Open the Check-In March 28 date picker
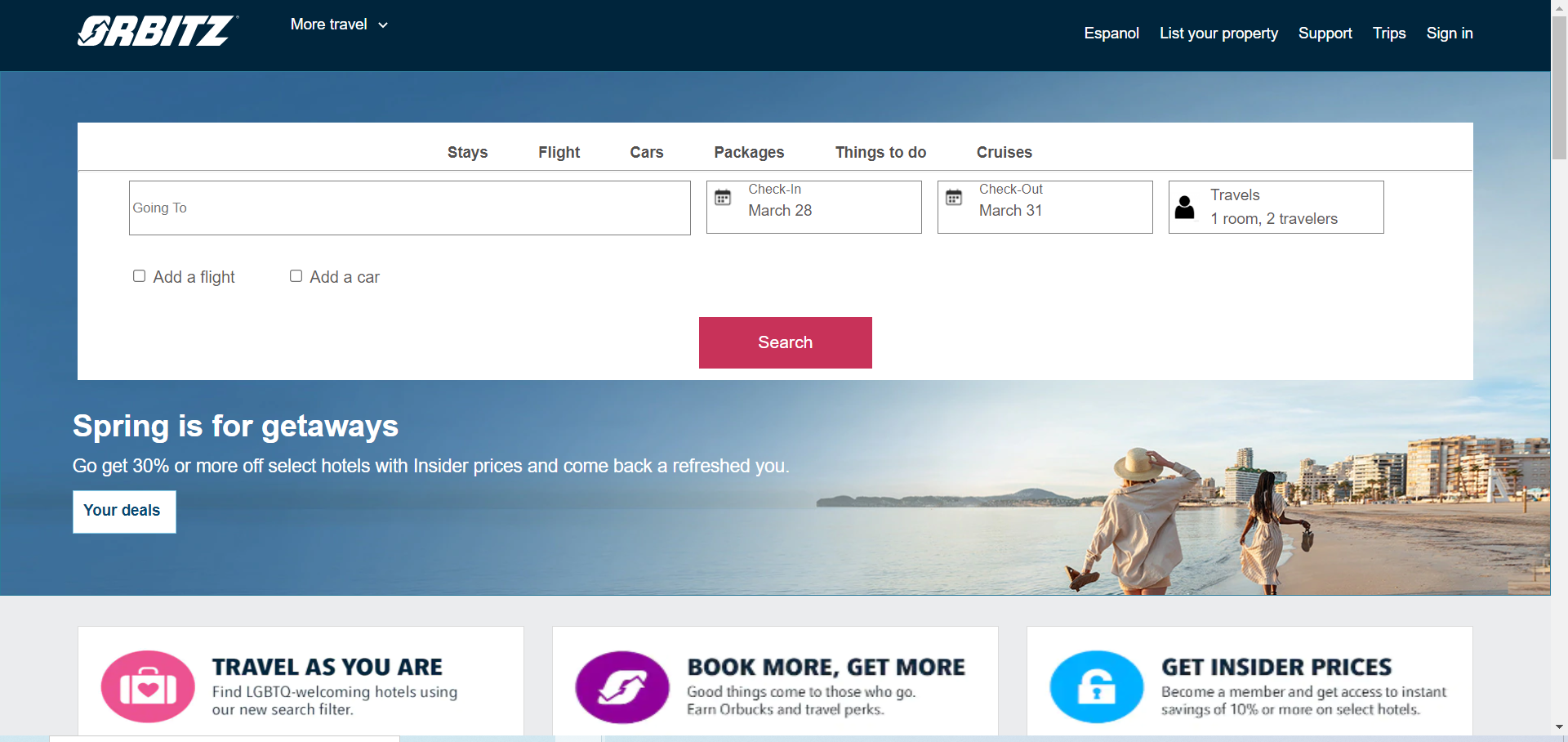This screenshot has width=1568, height=742. (814, 208)
